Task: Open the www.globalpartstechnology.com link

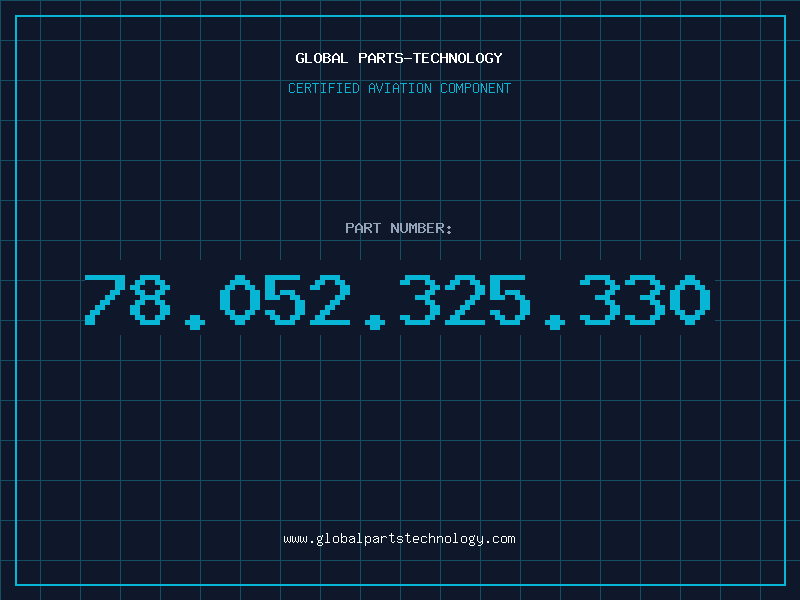Action: click(x=399, y=539)
